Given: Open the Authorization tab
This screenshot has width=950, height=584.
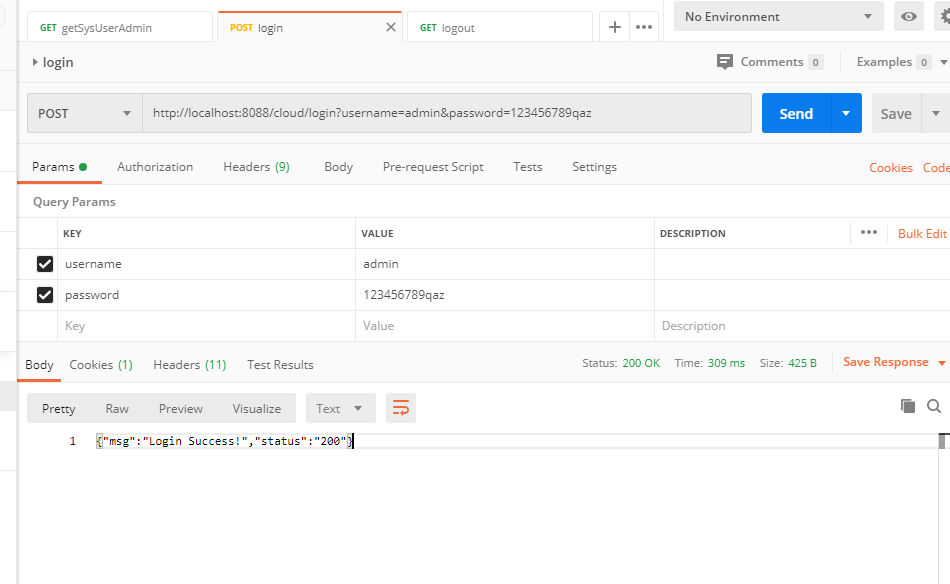Looking at the screenshot, I should click(x=155, y=167).
